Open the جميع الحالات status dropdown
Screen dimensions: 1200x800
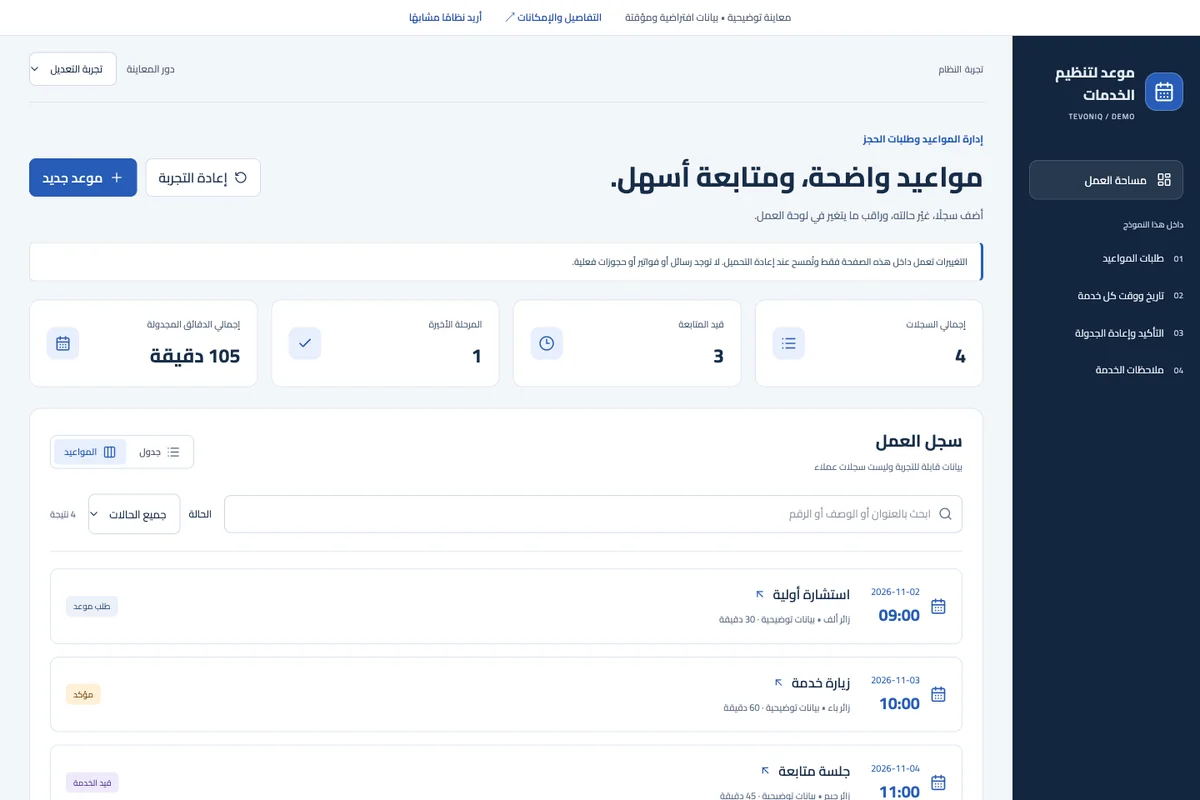[134, 514]
